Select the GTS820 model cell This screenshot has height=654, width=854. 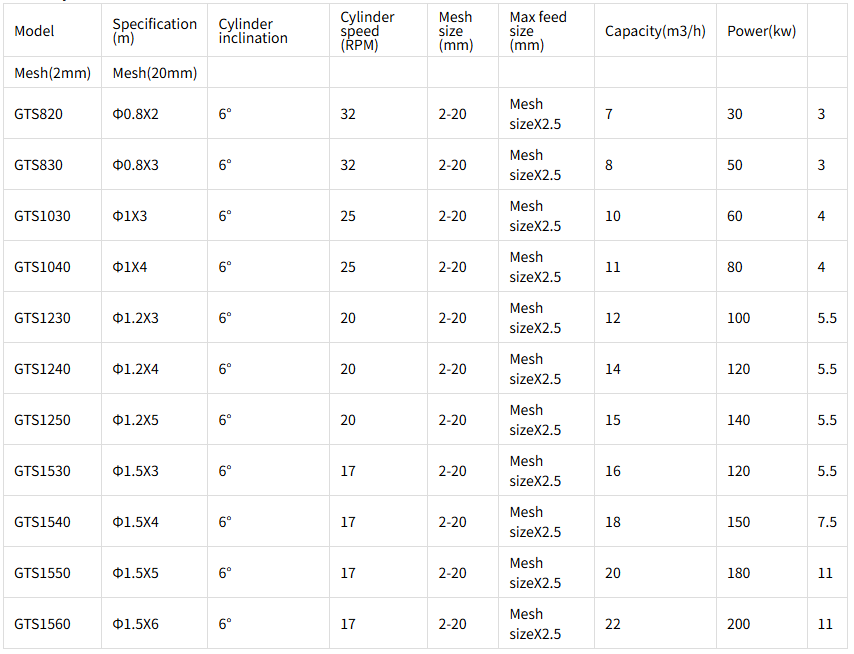[x=39, y=114]
